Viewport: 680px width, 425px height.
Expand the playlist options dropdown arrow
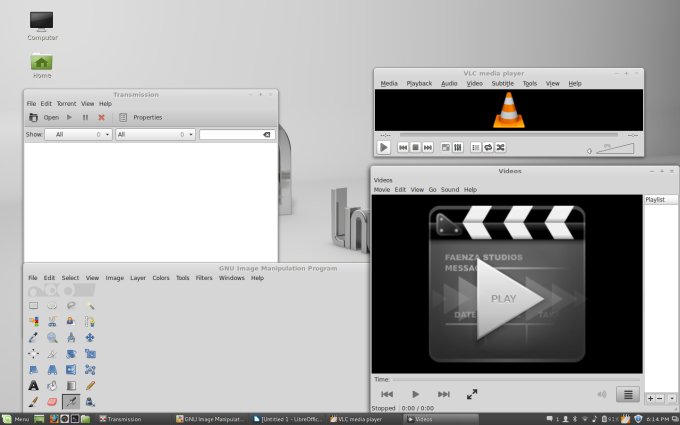671,398
